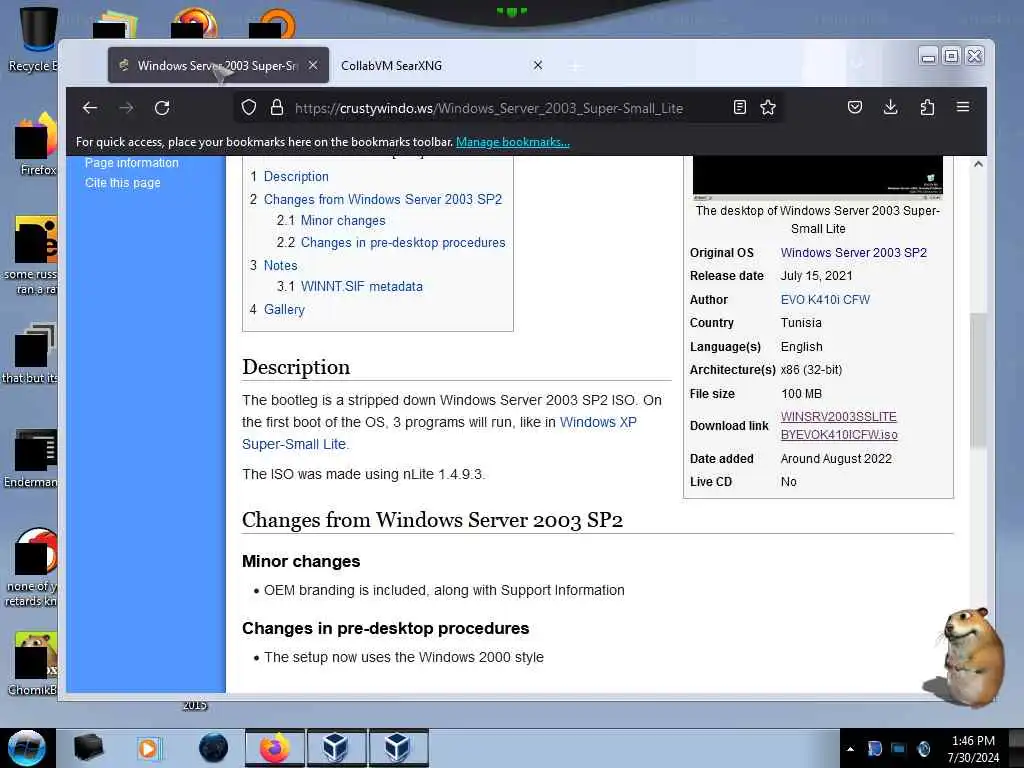Select the Firefox desktop shortcut

coord(34,144)
